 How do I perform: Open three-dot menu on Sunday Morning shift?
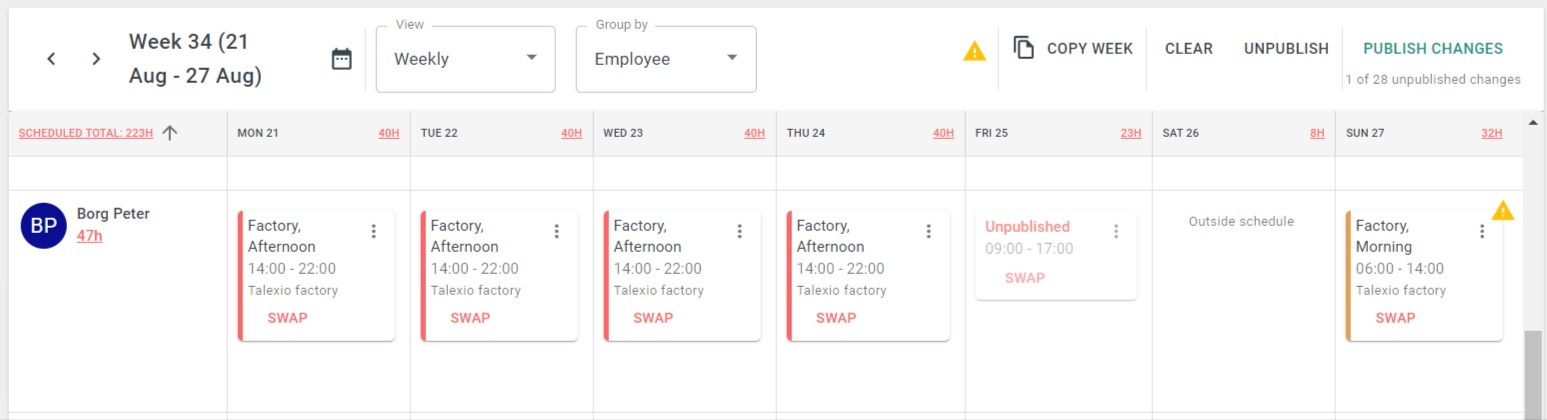(1482, 231)
